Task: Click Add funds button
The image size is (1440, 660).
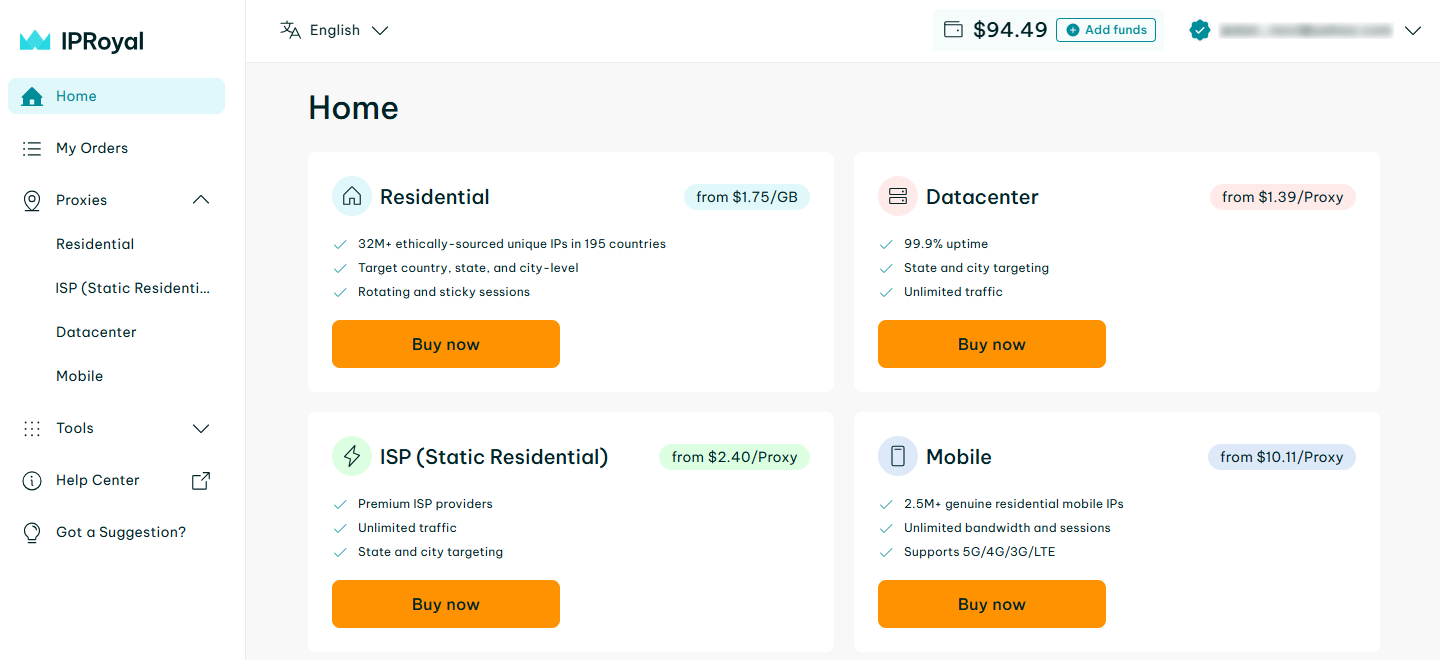Action: (1106, 30)
